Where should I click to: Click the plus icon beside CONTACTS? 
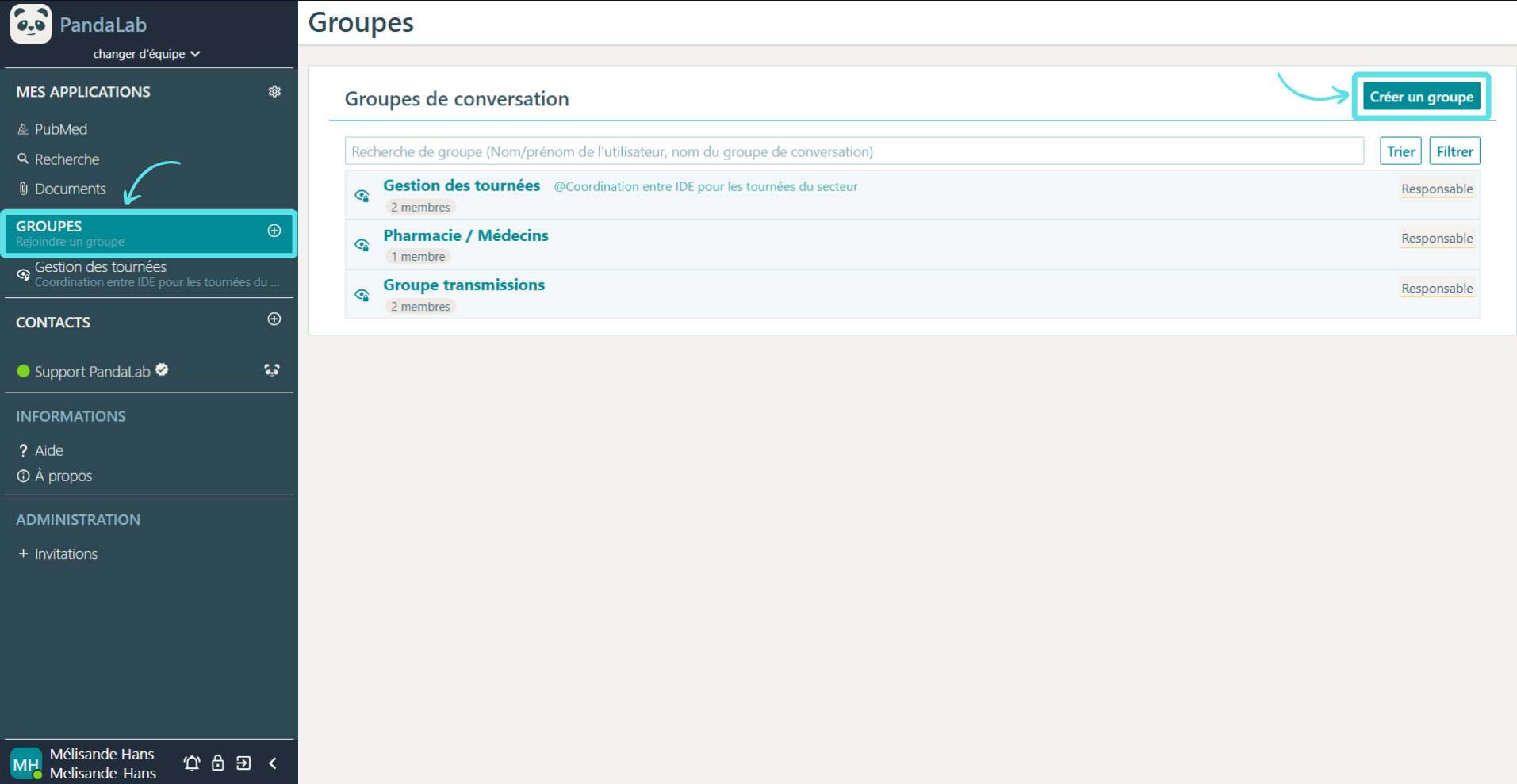point(274,319)
